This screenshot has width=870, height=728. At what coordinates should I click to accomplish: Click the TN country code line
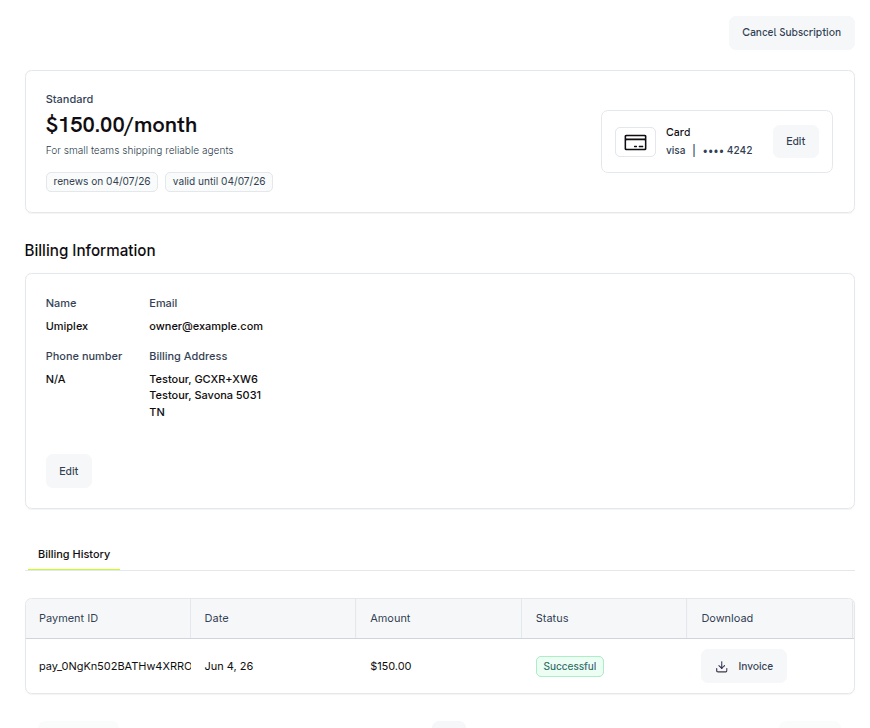pos(157,412)
